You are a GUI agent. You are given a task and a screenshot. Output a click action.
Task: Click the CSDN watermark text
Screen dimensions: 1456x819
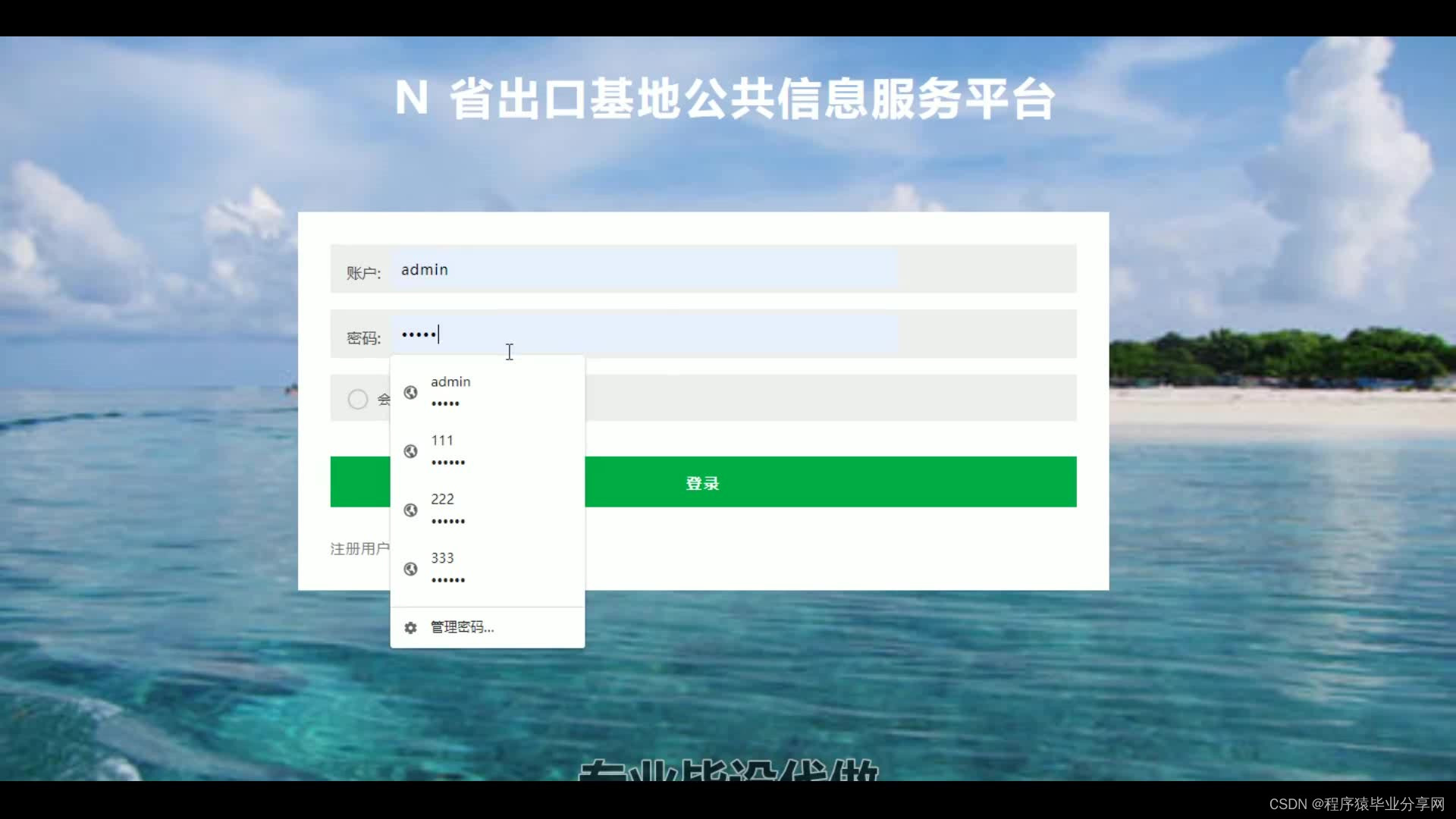(x=1356, y=804)
